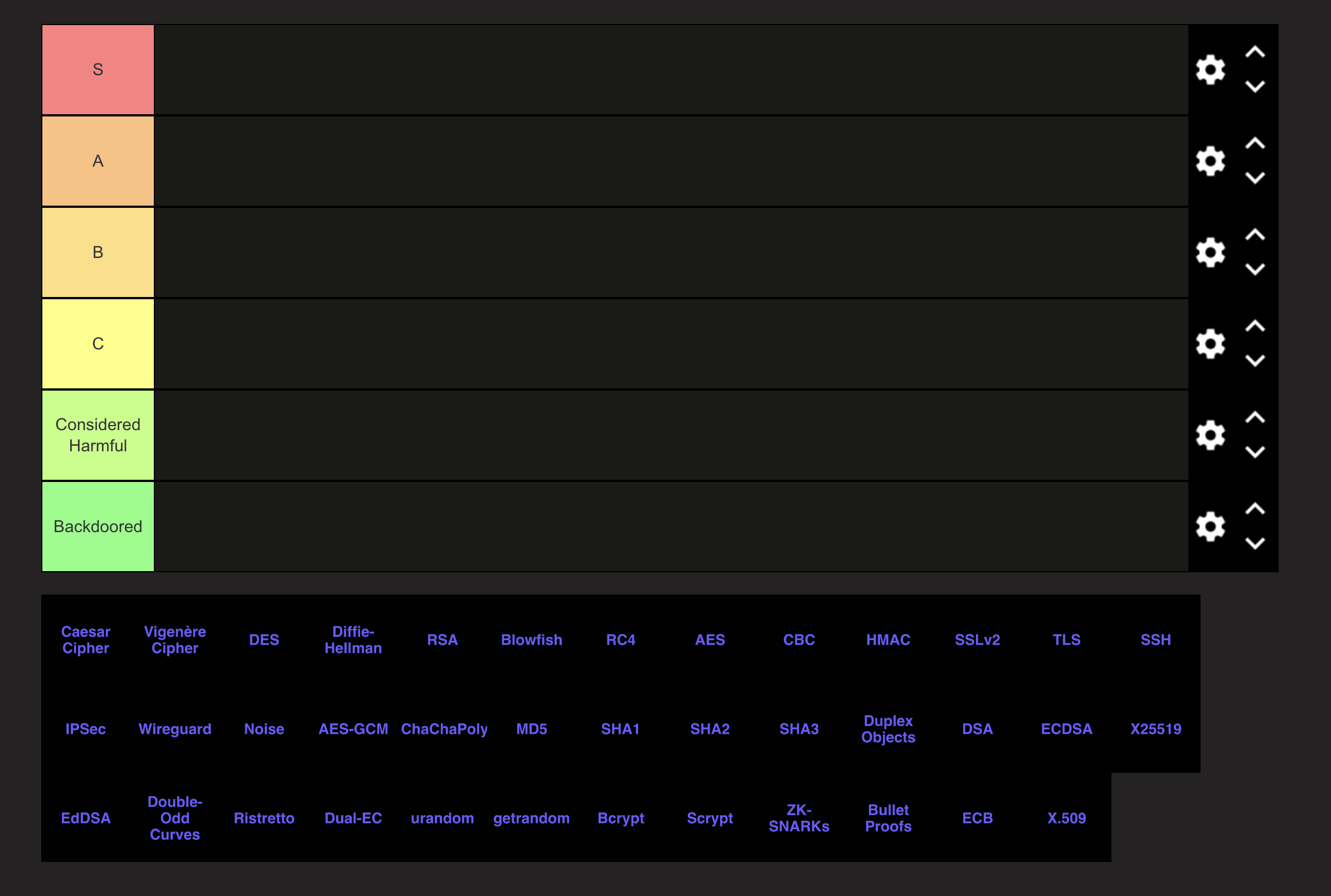Viewport: 1331px width, 896px height.
Task: Open settings for the Considered Harmful tier
Action: 1210,435
